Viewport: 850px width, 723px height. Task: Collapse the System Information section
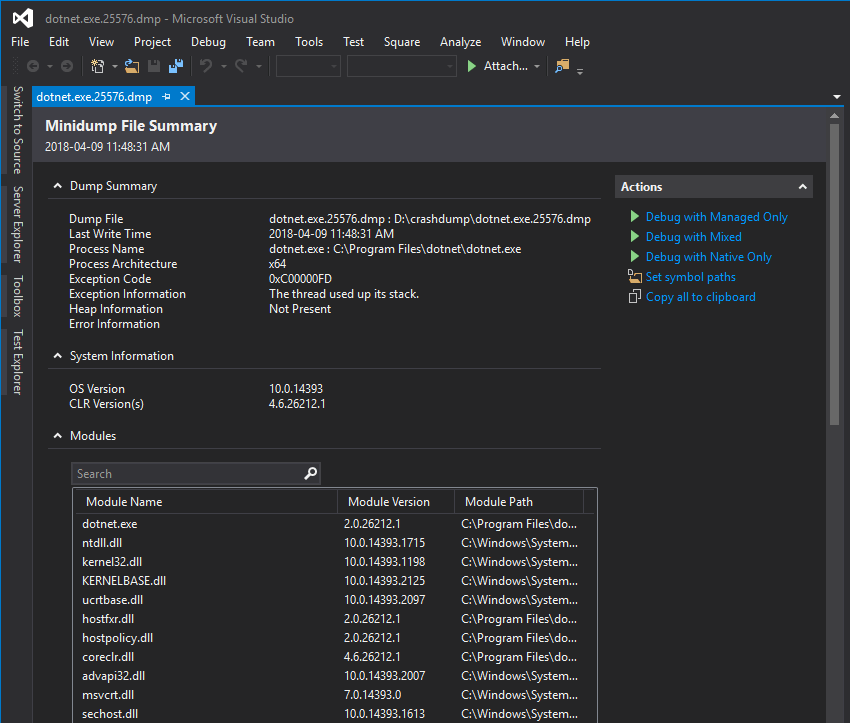point(57,355)
